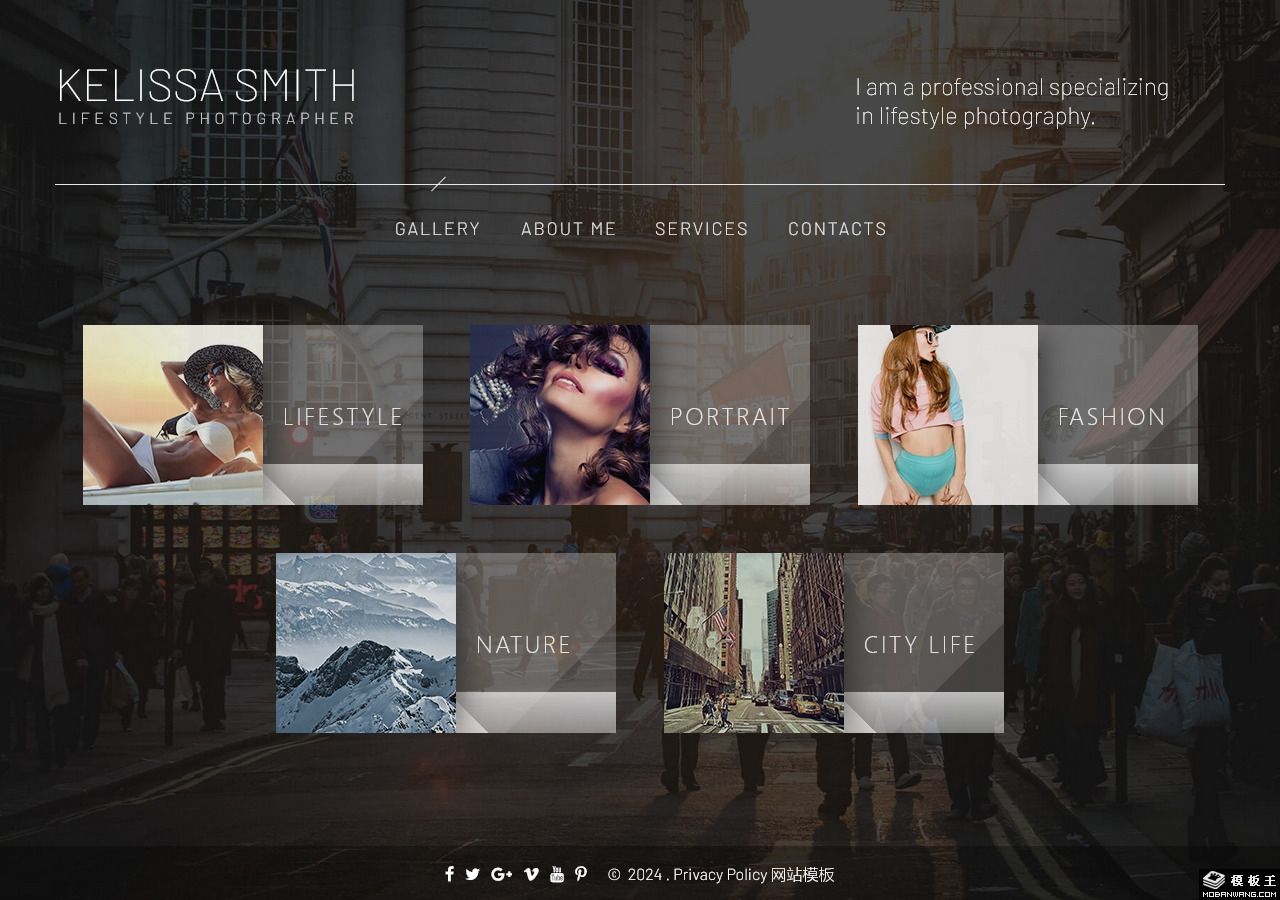Select Services in the navigation menu
The image size is (1280, 900).
(x=701, y=229)
